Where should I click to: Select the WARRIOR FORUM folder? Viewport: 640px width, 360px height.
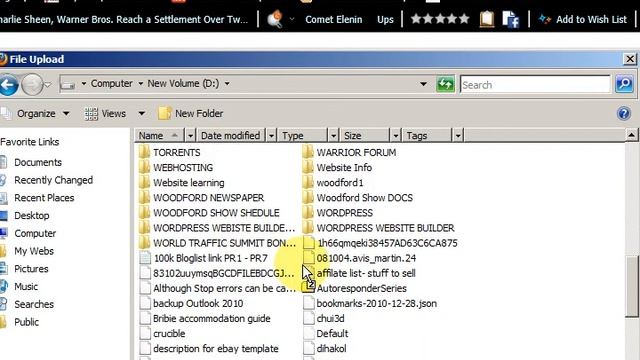349,152
